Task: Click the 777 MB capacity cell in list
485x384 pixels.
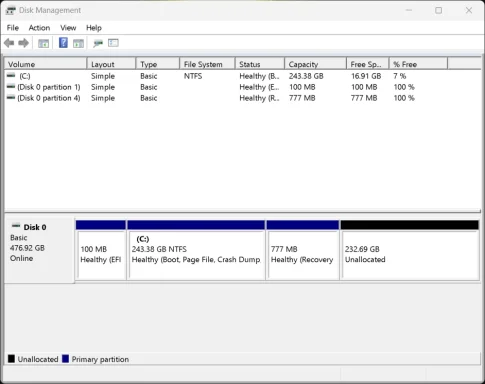Action: (302, 98)
